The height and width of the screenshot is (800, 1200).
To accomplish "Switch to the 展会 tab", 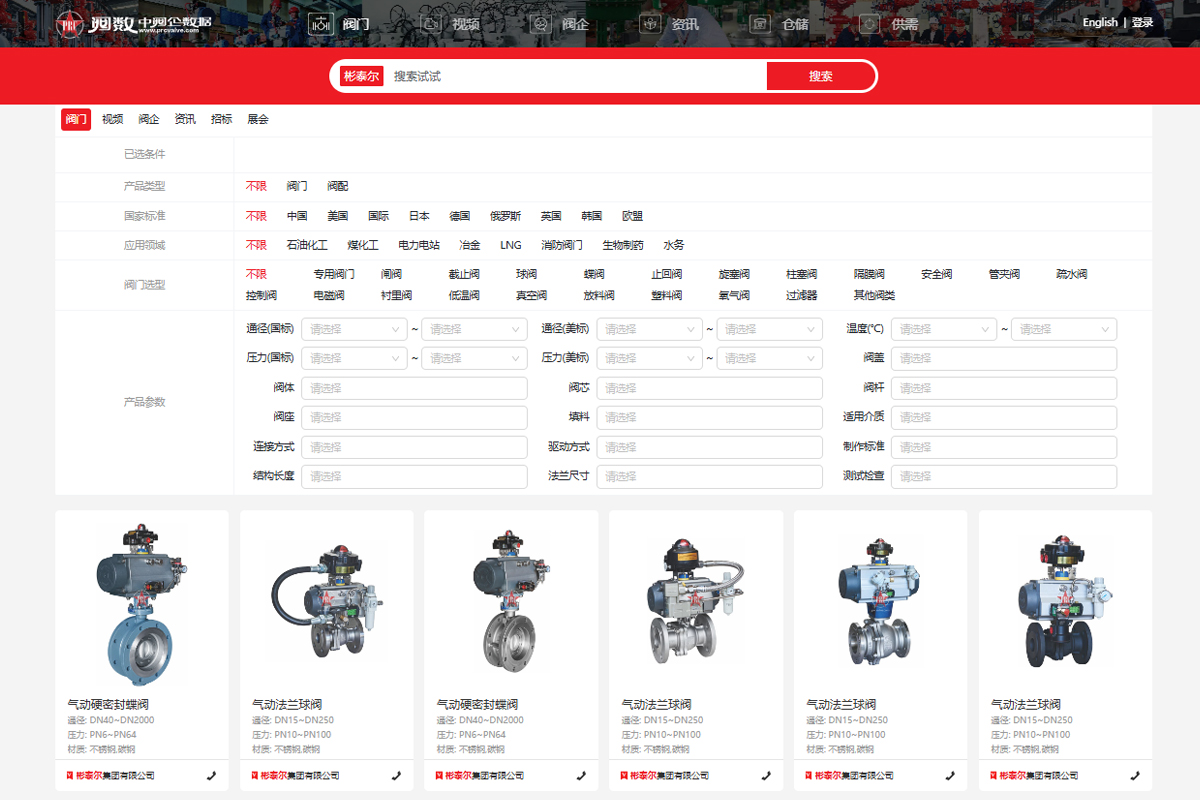I will pyautogui.click(x=258, y=119).
